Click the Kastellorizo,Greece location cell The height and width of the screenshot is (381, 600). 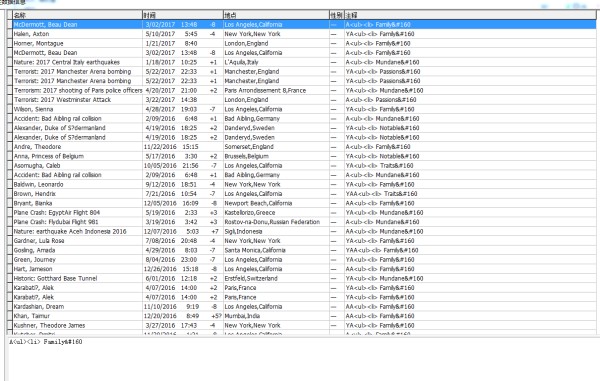[250, 213]
